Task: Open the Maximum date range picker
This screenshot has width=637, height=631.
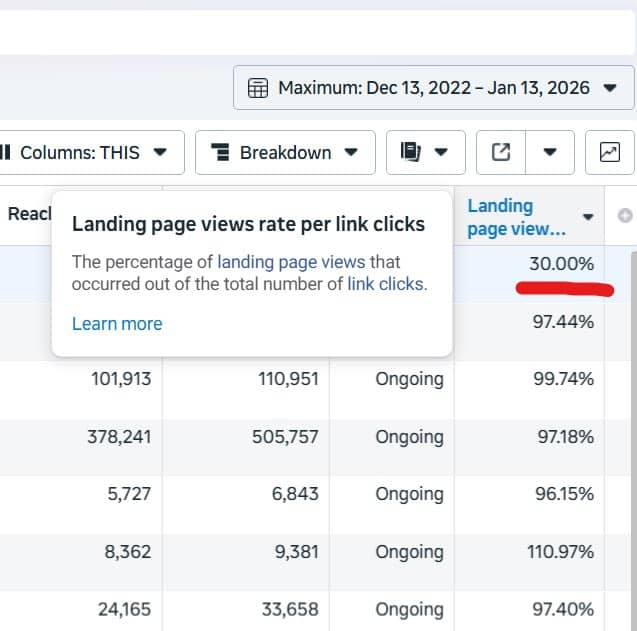Action: click(x=433, y=88)
